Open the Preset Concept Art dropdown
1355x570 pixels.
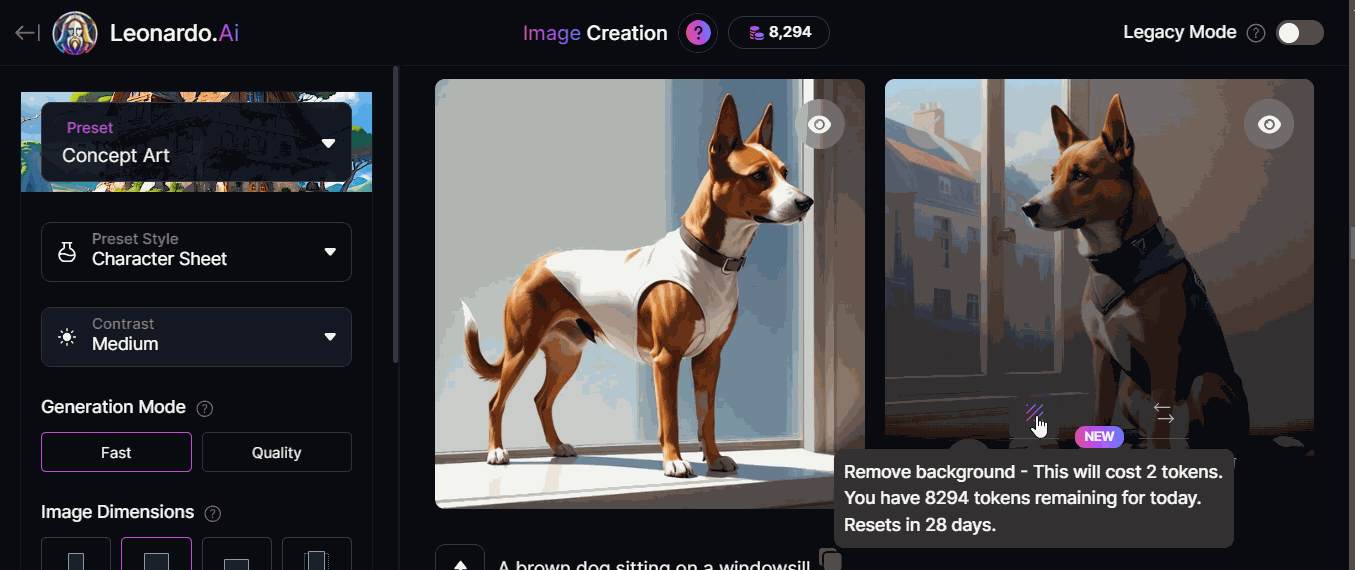coord(196,142)
